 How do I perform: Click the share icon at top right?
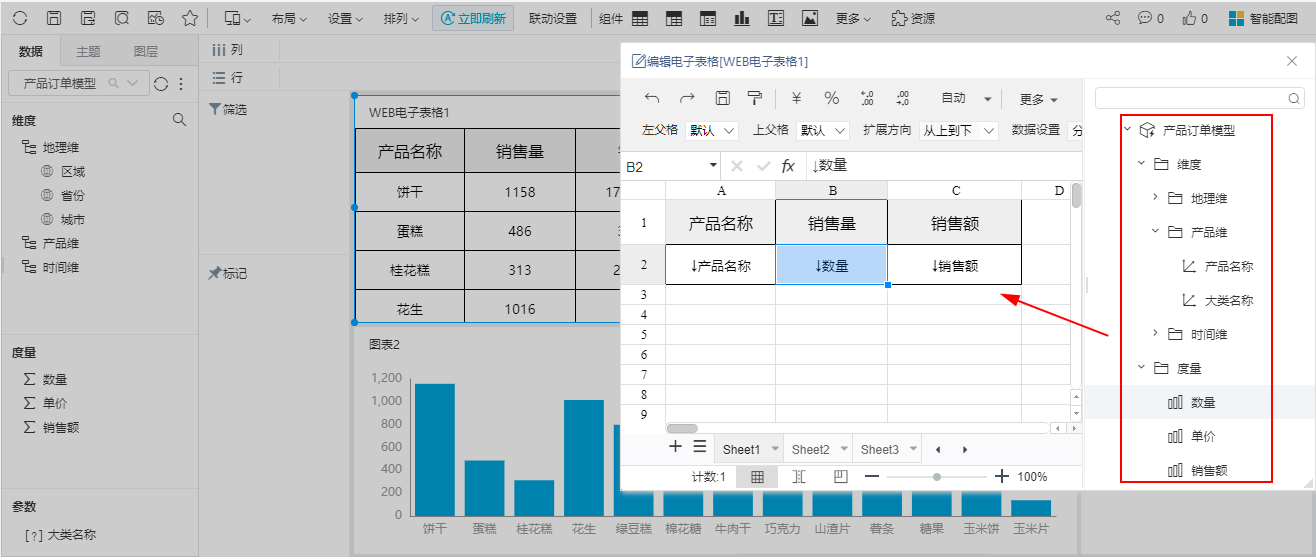click(x=1112, y=18)
